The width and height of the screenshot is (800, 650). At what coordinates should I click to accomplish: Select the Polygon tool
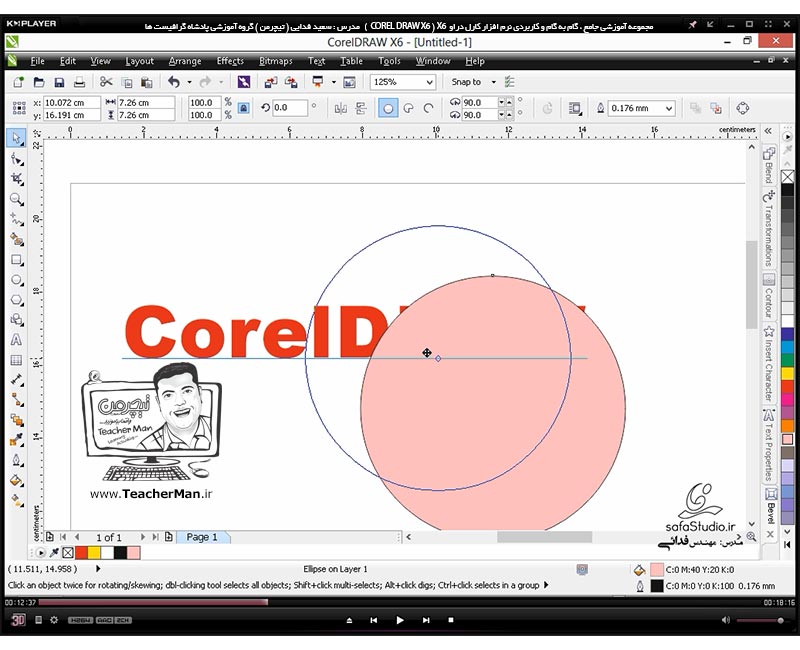click(17, 300)
